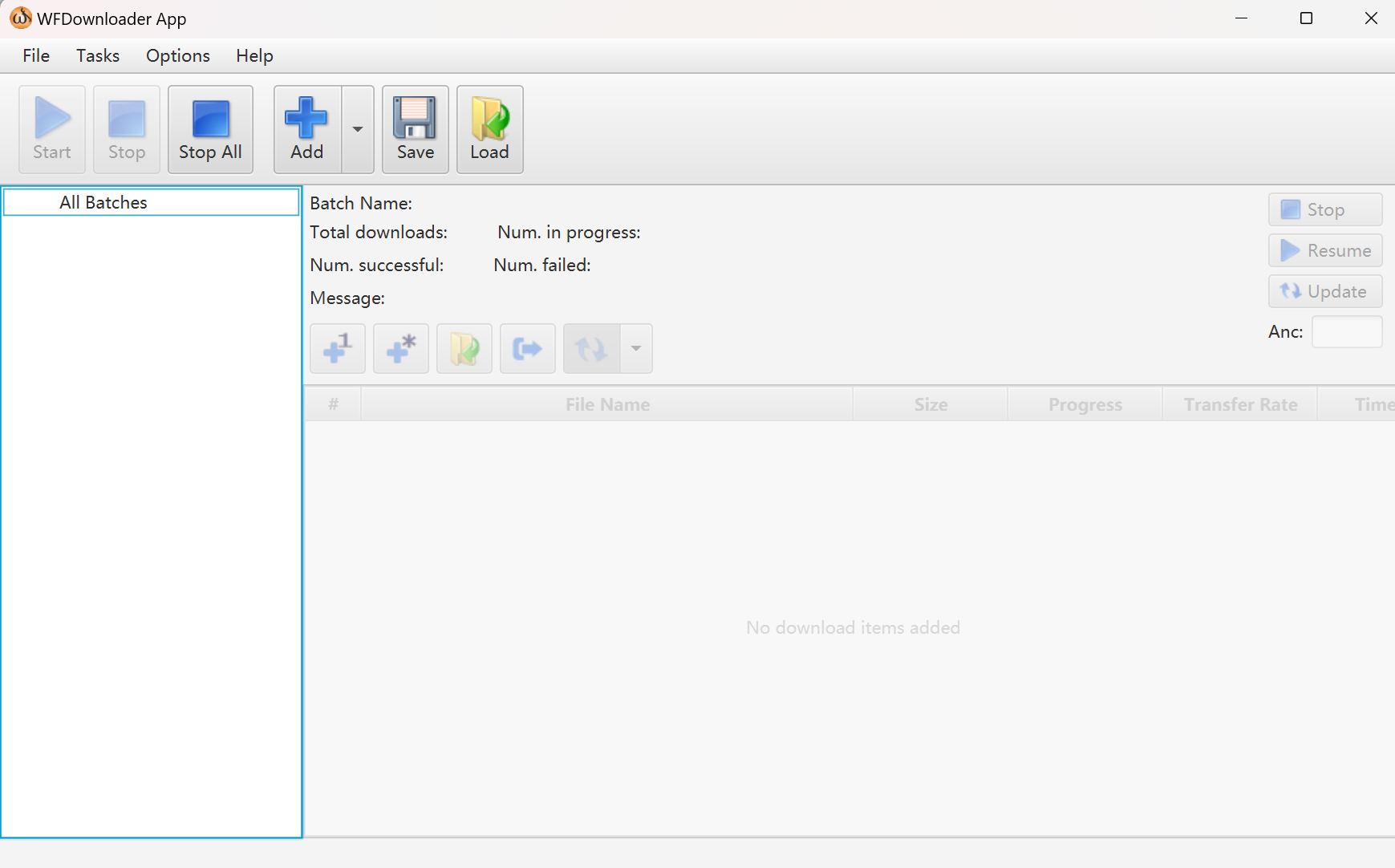Click the Save floppy disk icon
The height and width of the screenshot is (868, 1395).
(415, 129)
